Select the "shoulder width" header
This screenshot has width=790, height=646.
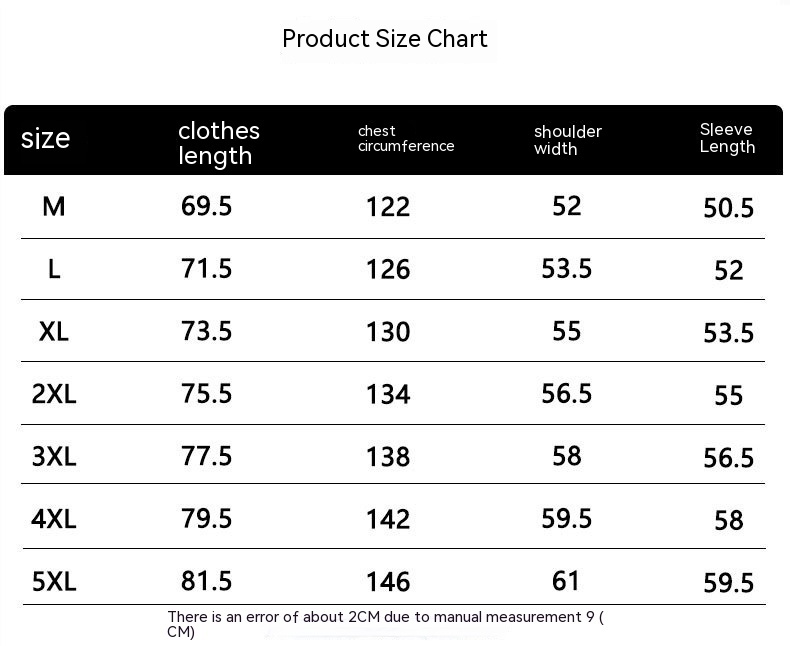click(x=567, y=140)
